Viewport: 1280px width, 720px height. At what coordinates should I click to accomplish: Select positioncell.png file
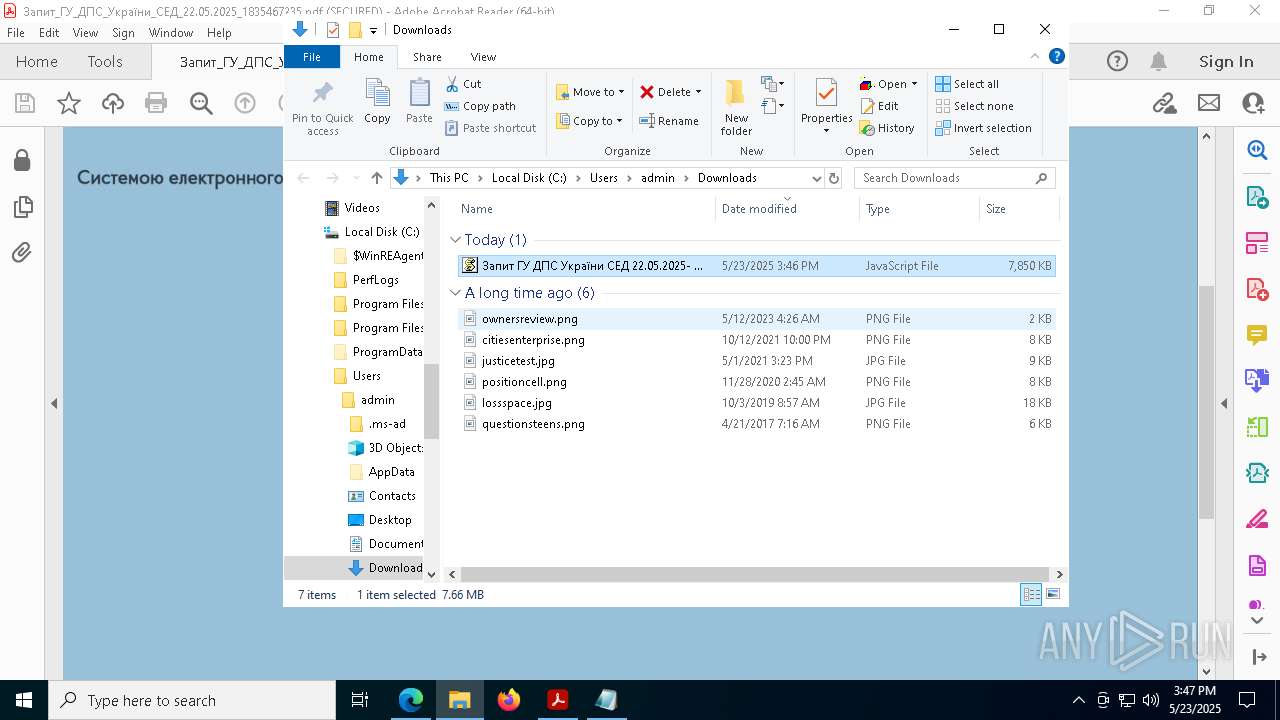(757, 382)
